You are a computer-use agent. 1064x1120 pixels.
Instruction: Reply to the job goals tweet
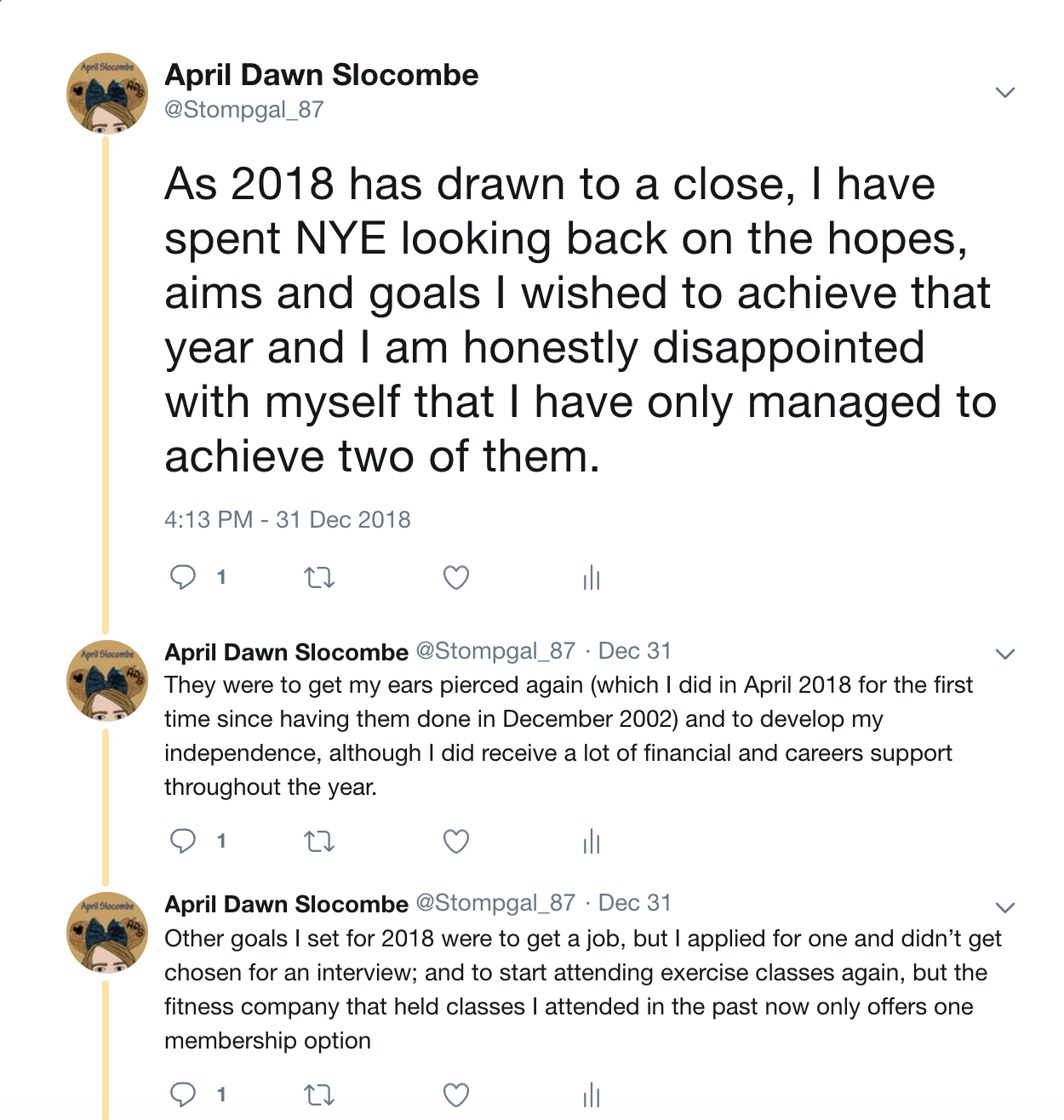(183, 1094)
